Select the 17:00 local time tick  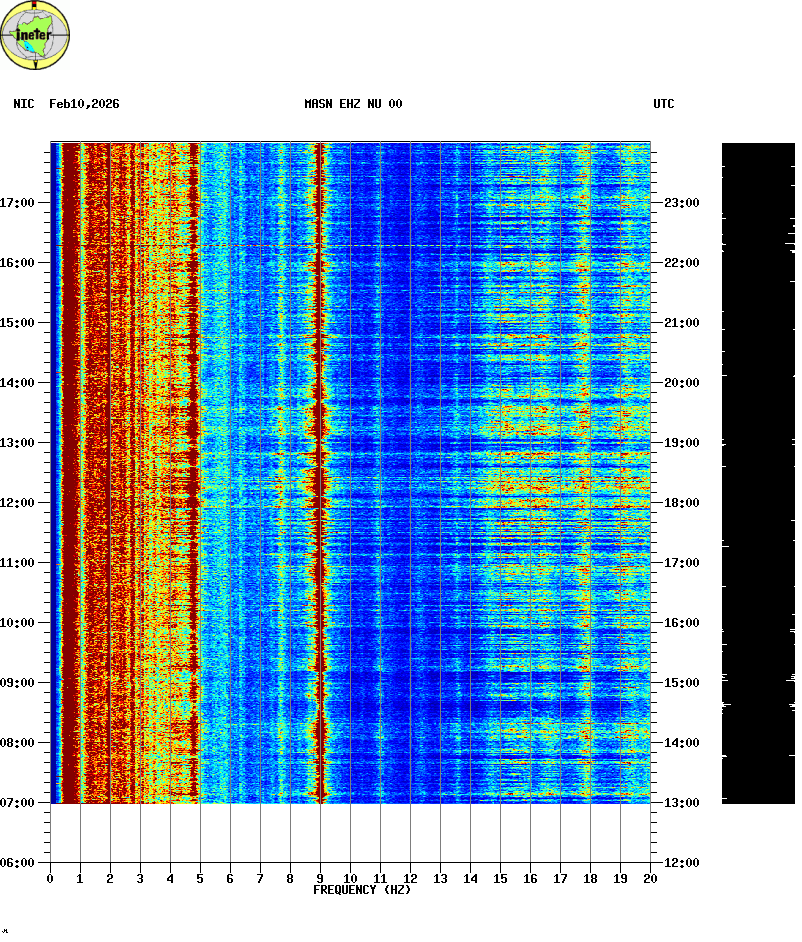point(17,203)
